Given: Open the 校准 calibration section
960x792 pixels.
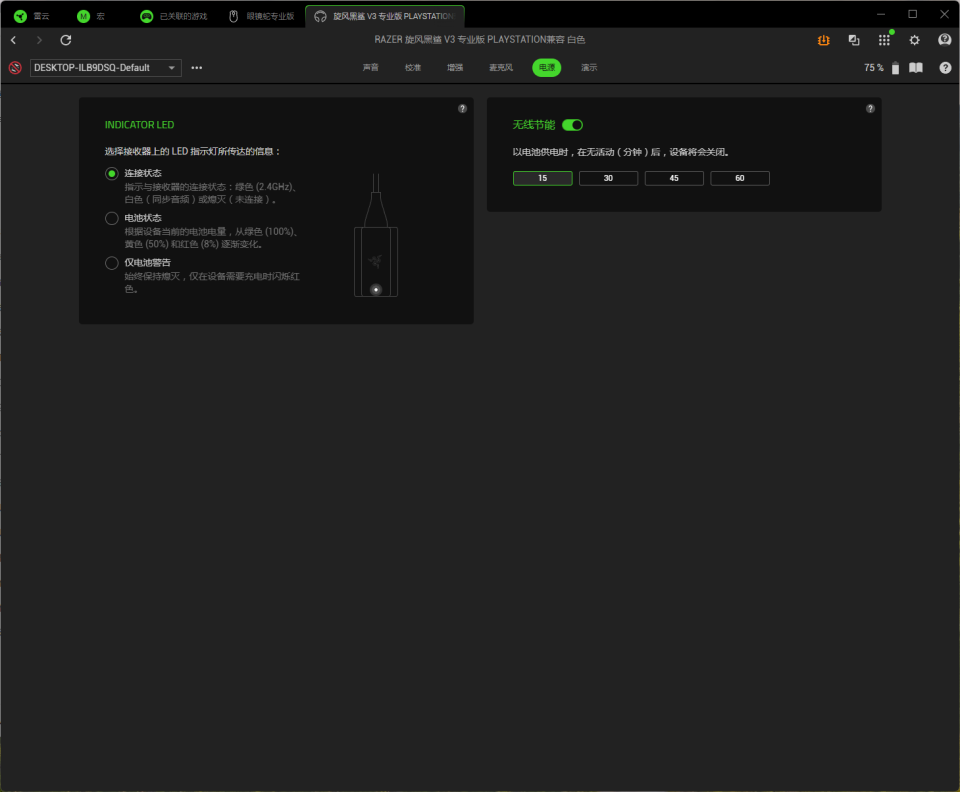Looking at the screenshot, I should pyautogui.click(x=413, y=68).
